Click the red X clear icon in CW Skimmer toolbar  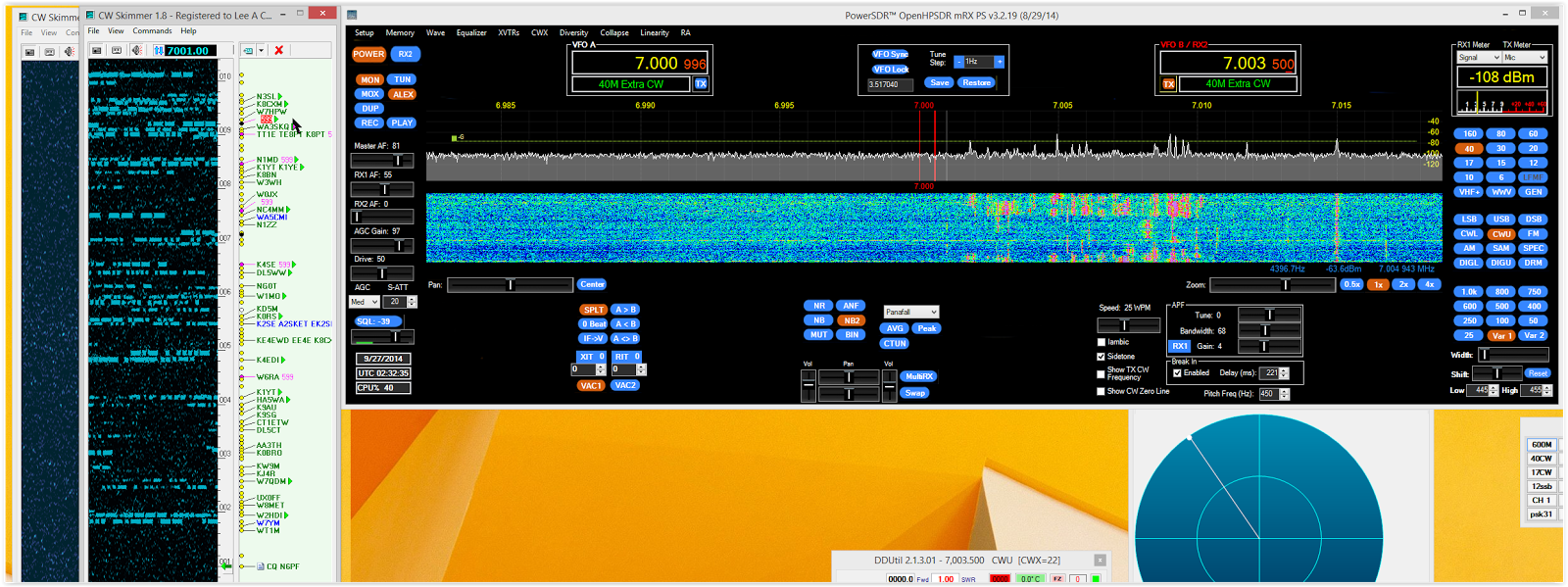[279, 50]
